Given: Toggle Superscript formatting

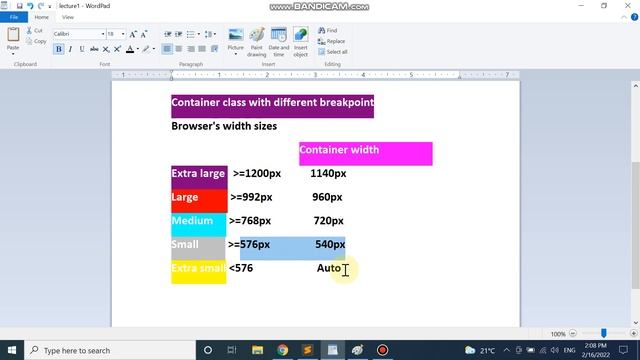Looking at the screenshot, I should 117,49.
